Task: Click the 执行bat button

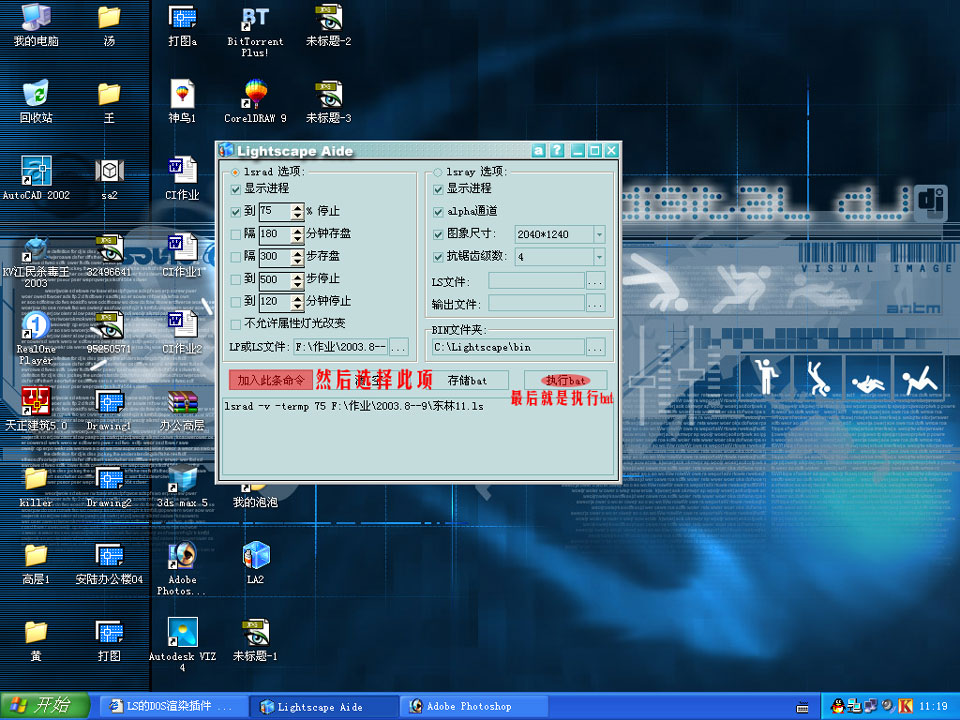Action: pyautogui.click(x=566, y=380)
